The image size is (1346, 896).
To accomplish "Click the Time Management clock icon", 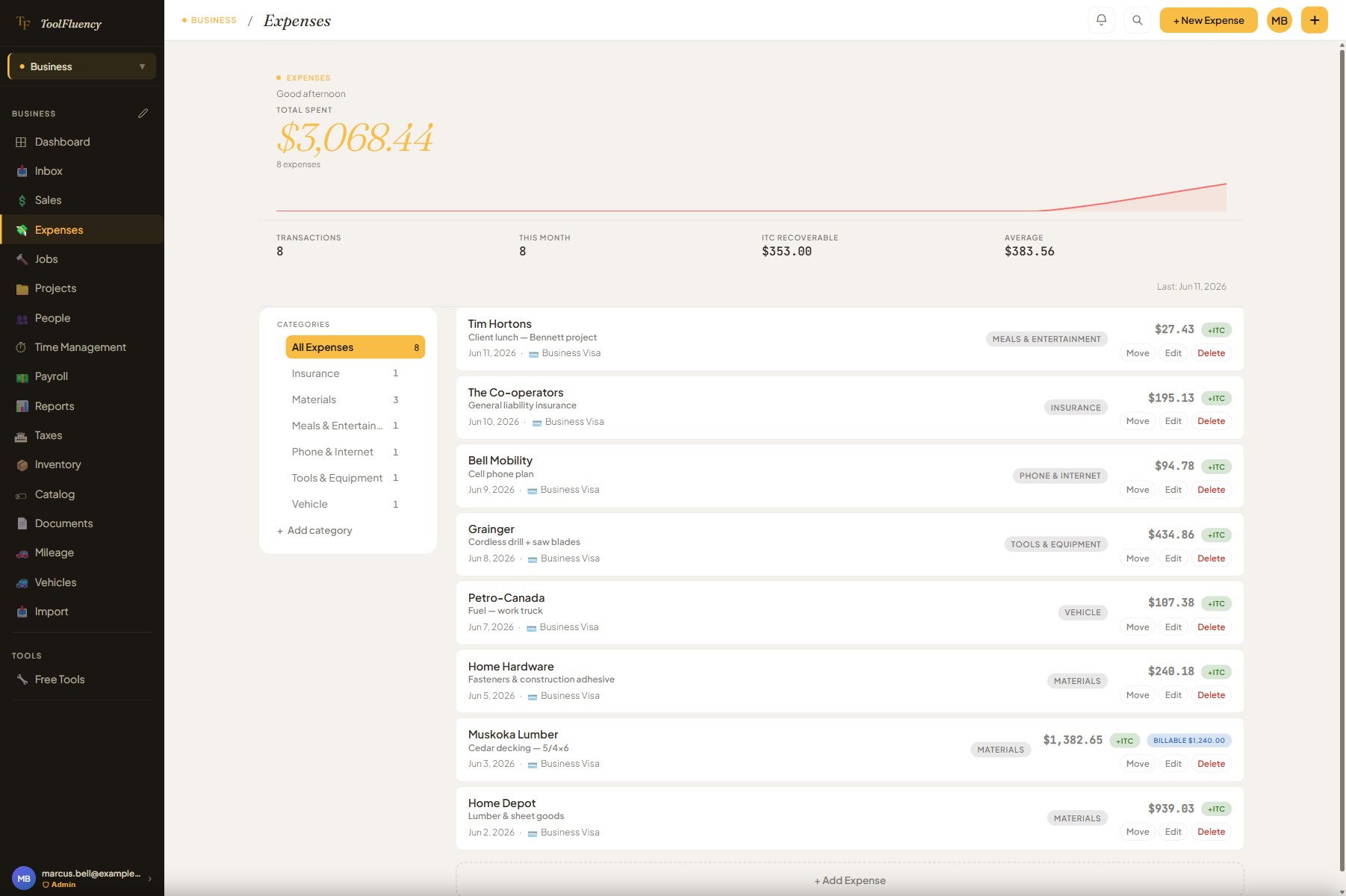I will tap(22, 347).
